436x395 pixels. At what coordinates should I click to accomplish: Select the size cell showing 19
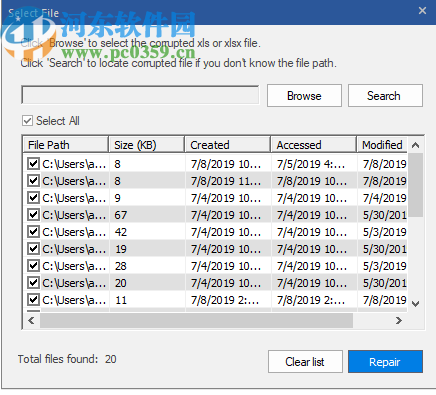(147, 249)
